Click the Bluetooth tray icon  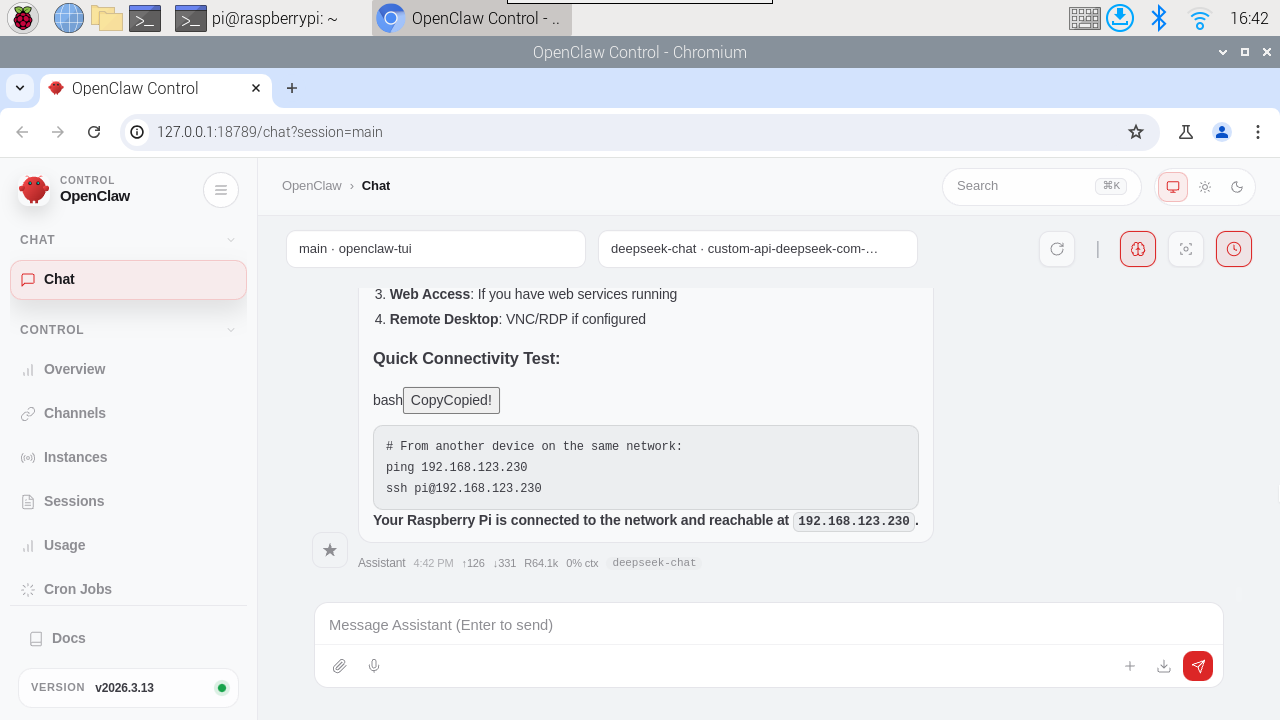(1159, 18)
